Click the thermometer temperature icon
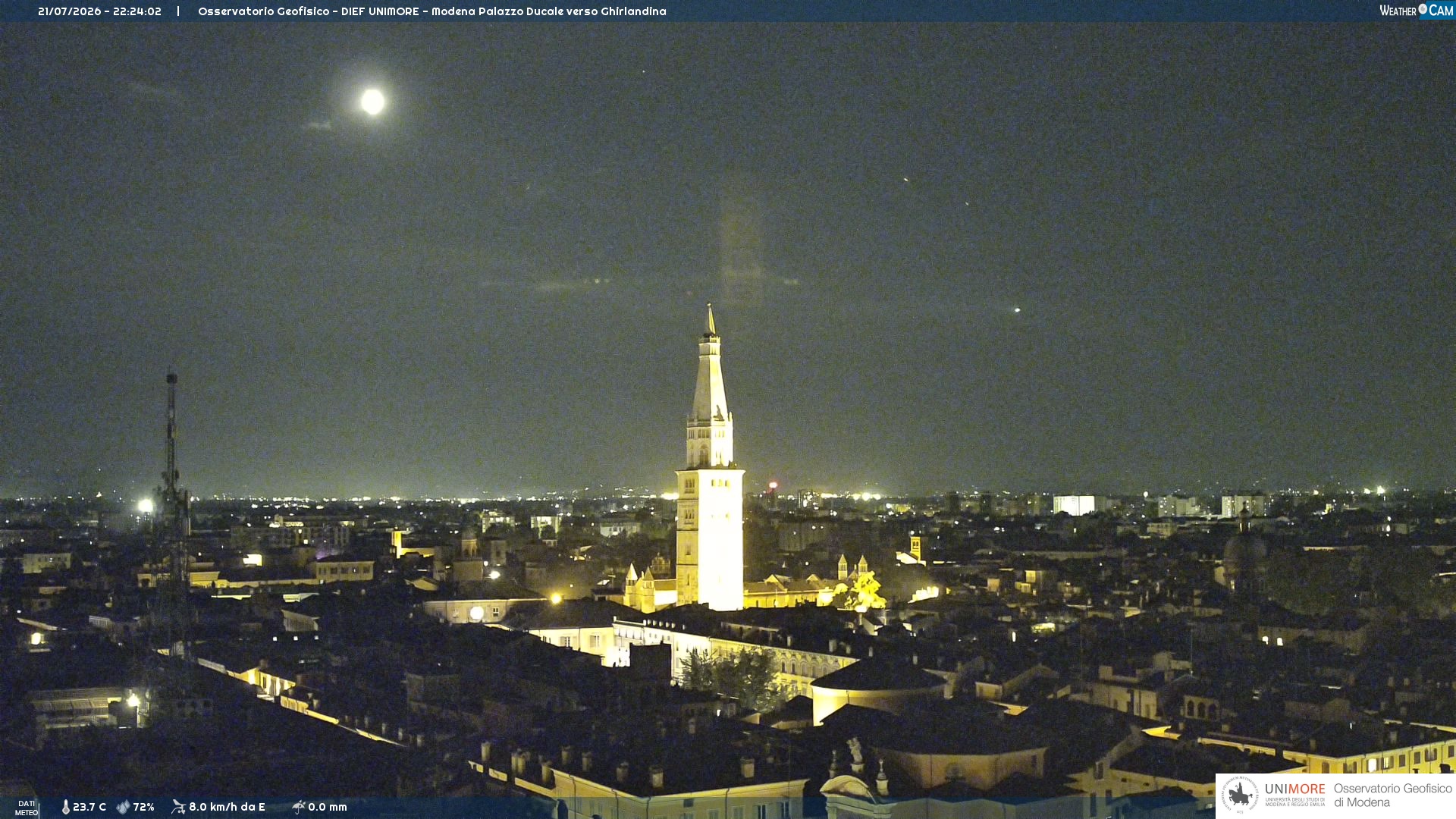 pos(66,807)
